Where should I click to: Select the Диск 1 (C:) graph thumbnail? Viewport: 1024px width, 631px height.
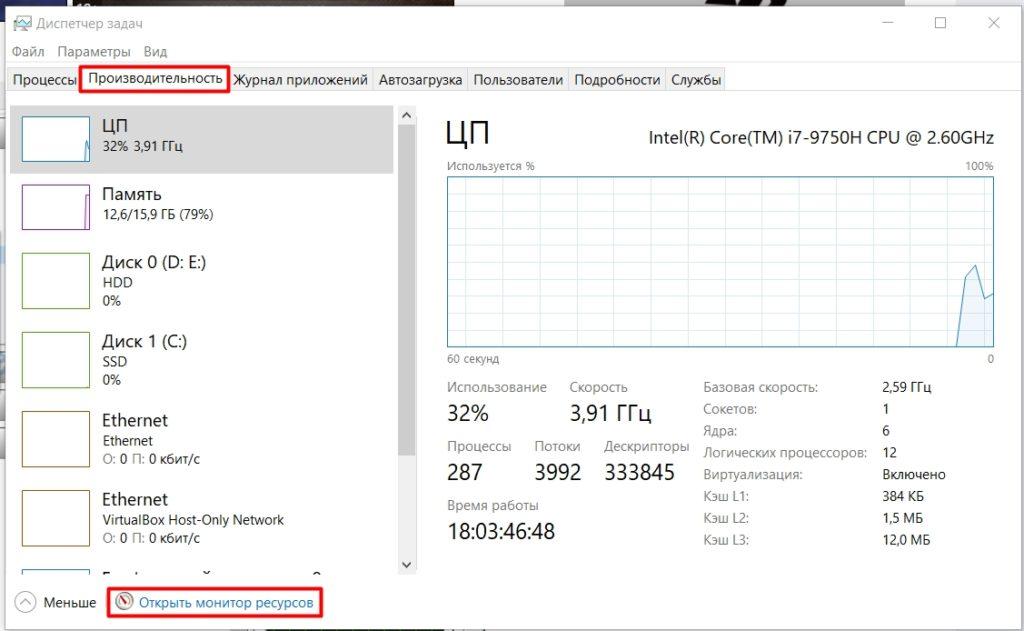56,360
